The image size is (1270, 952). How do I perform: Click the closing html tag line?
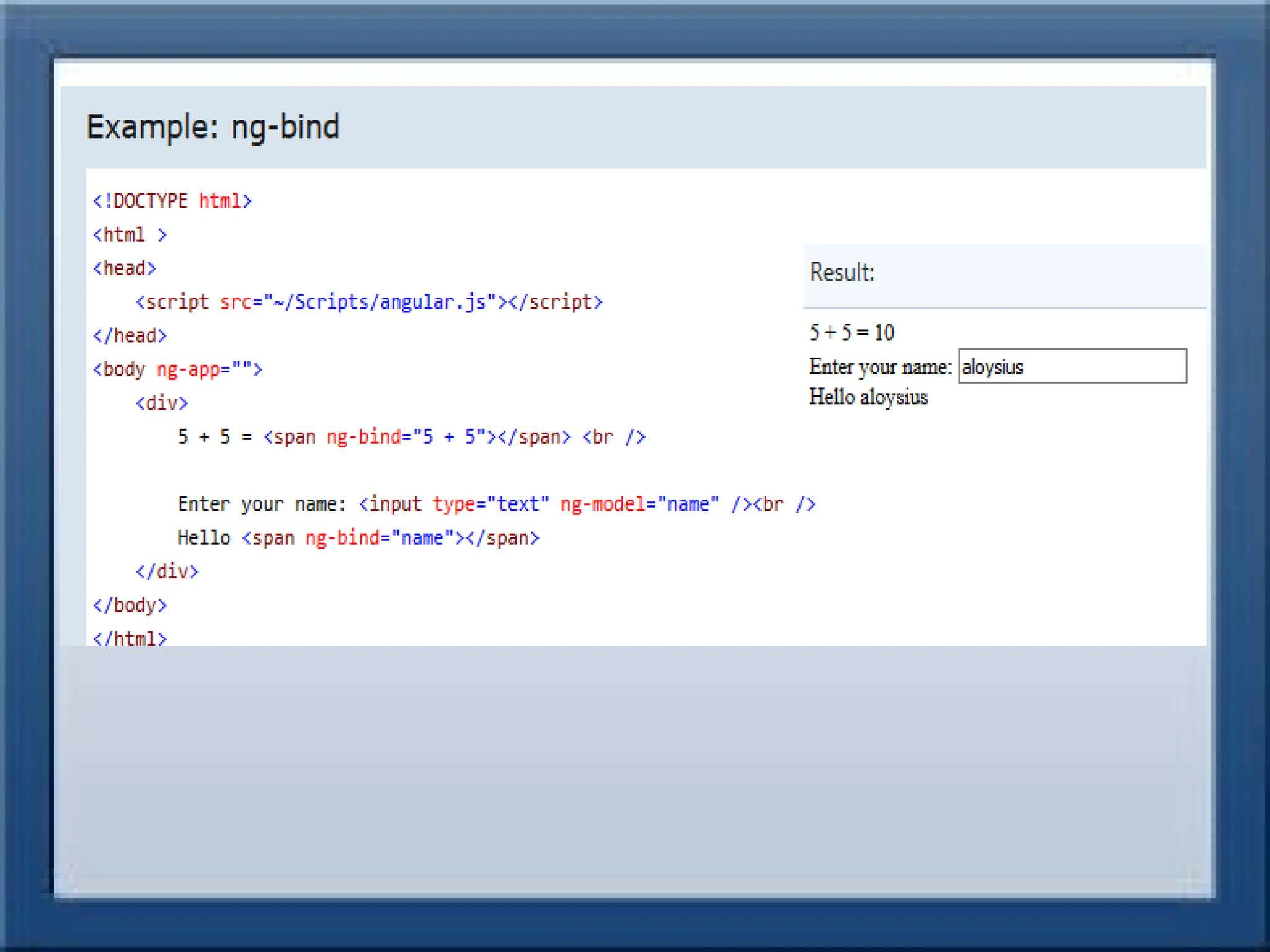tap(130, 637)
